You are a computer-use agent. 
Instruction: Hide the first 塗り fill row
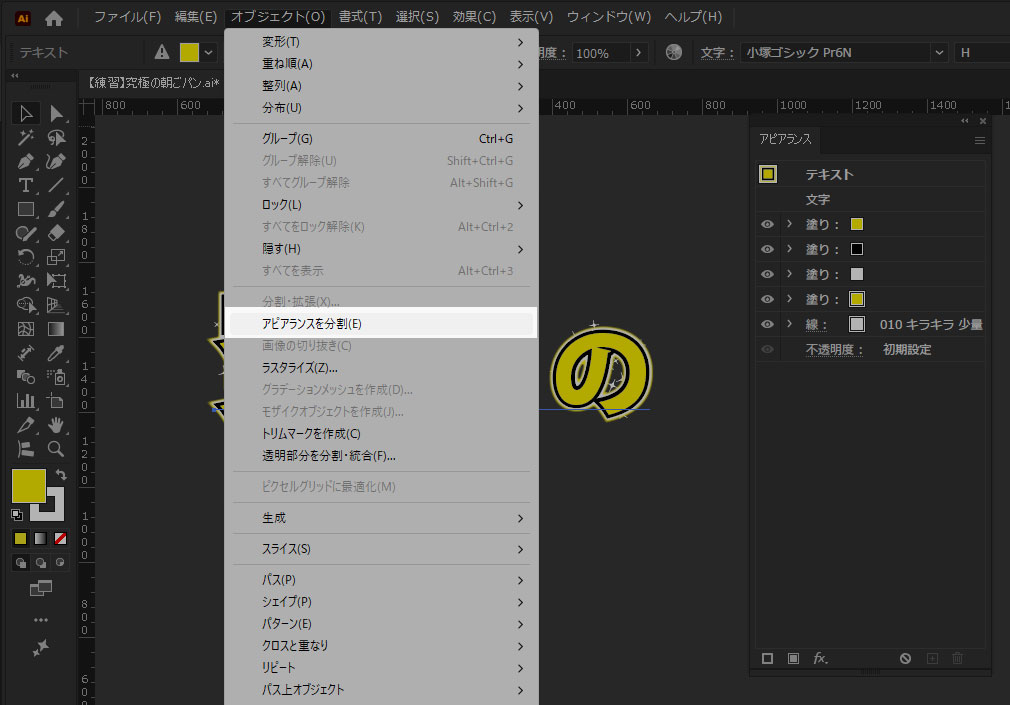767,224
